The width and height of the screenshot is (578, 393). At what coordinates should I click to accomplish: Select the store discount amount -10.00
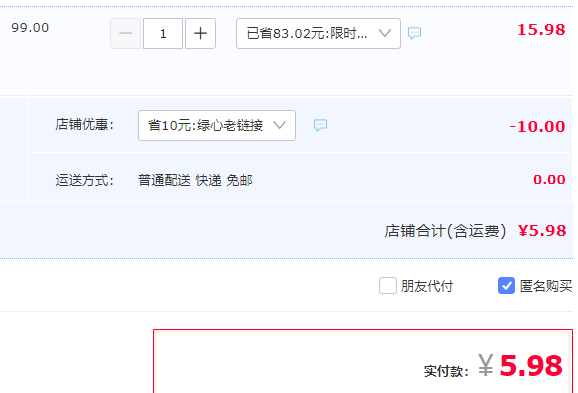537,126
